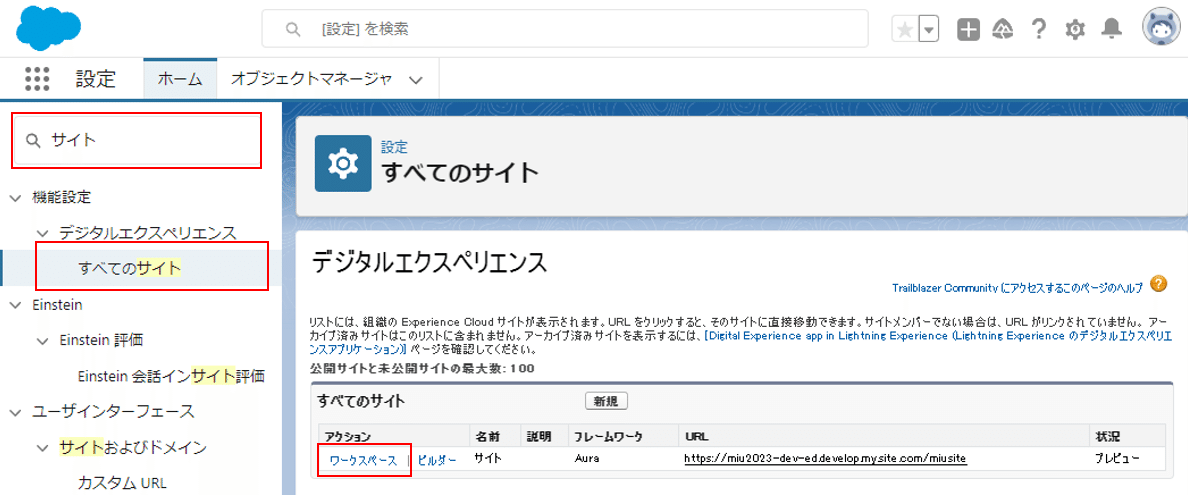This screenshot has width=1188, height=495.
Task: Switch to the オブジェクトマネージャ tab
Action: click(311, 78)
